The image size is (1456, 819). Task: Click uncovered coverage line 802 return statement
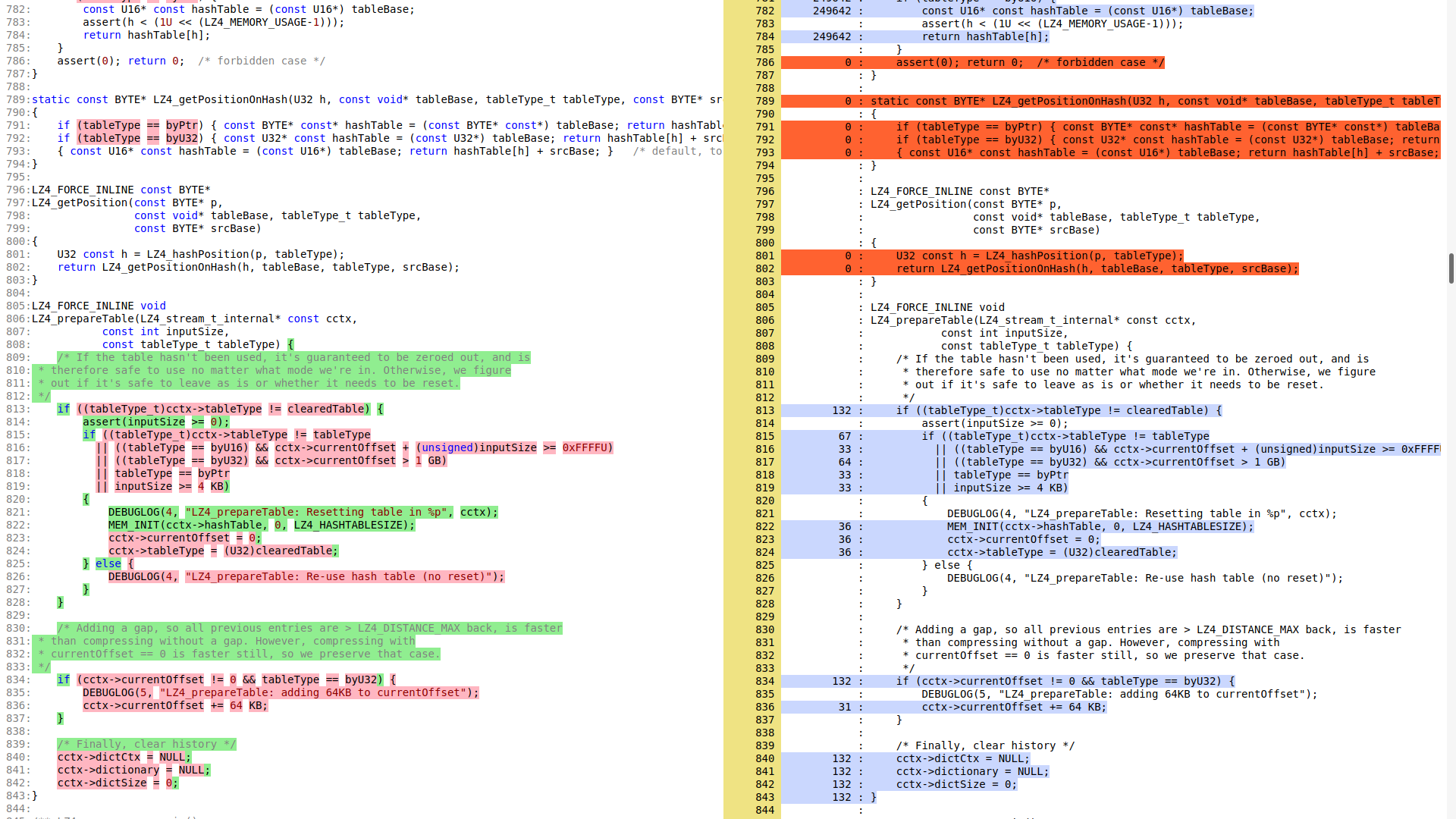click(1097, 268)
